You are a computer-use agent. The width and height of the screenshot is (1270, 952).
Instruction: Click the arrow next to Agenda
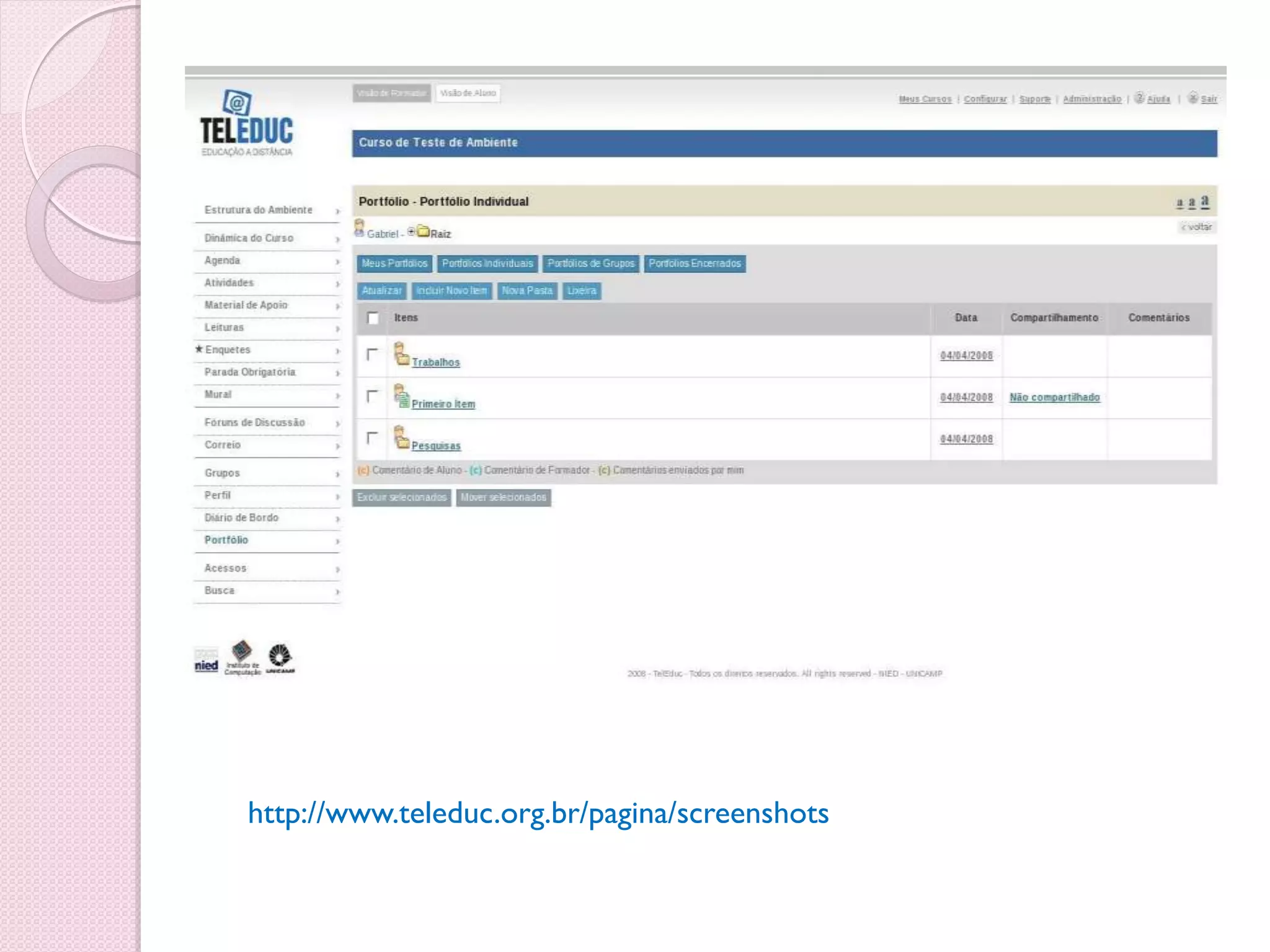[x=337, y=262]
